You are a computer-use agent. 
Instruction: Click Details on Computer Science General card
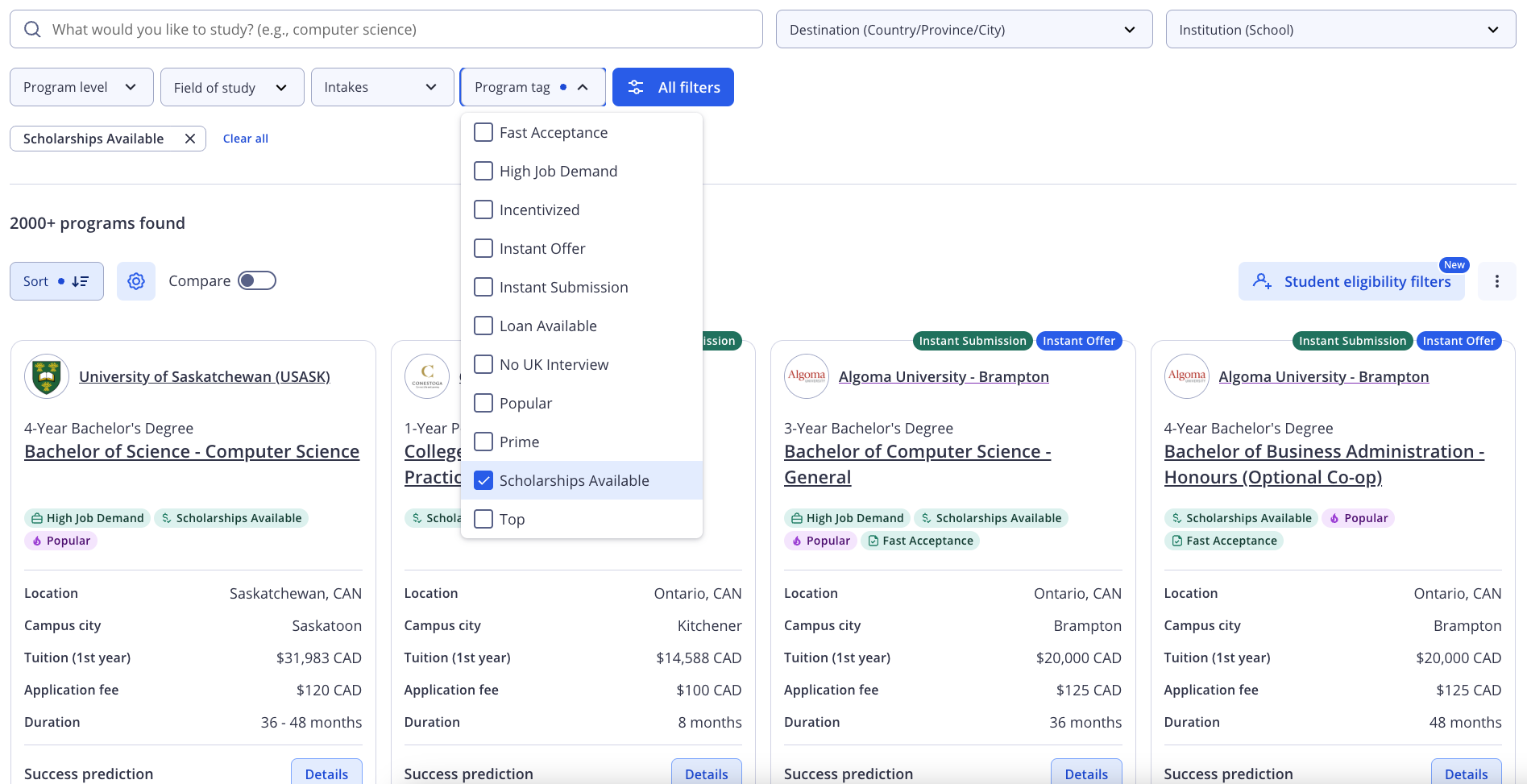1086,772
